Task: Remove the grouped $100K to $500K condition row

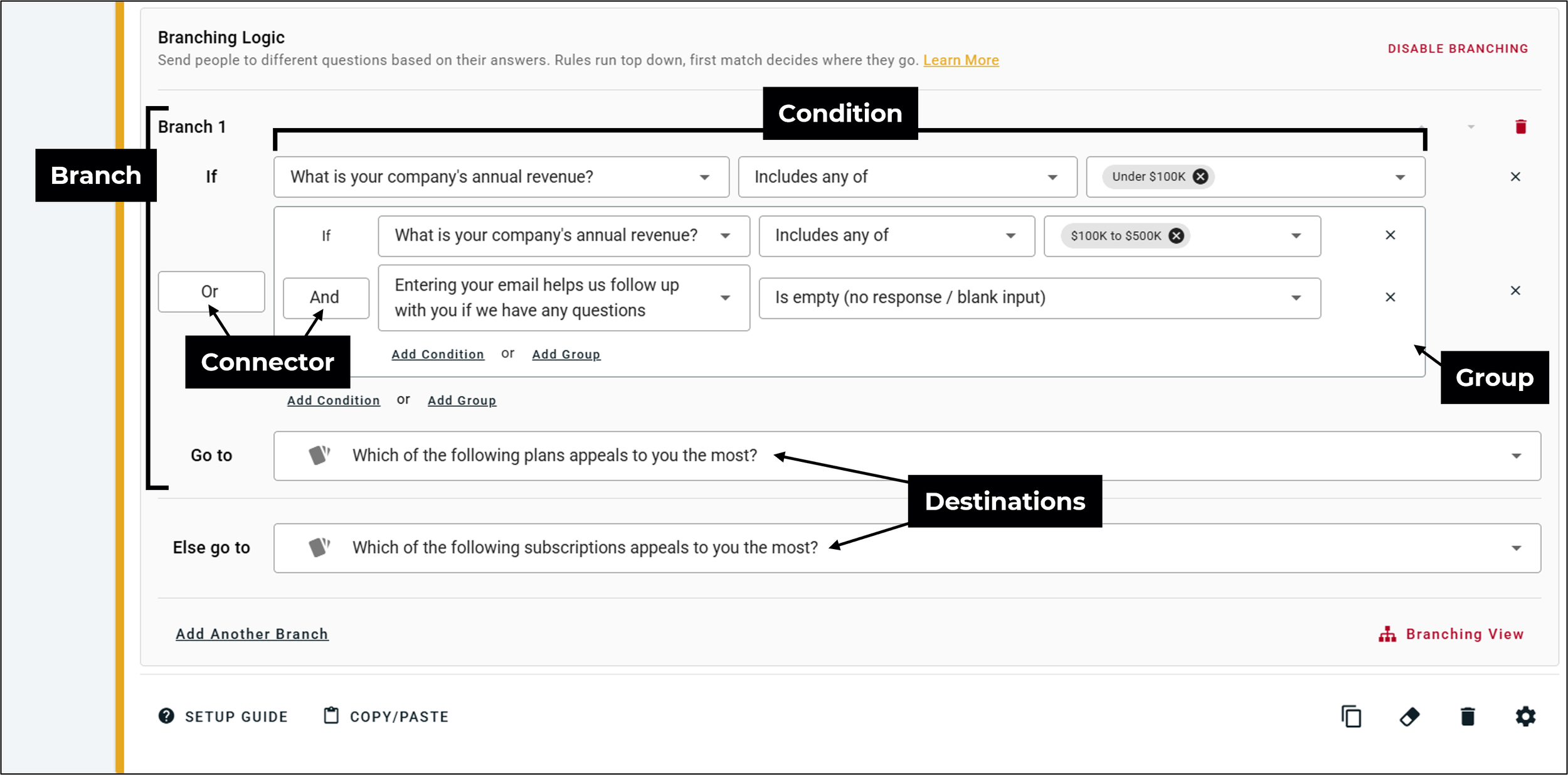Action: (x=1390, y=235)
